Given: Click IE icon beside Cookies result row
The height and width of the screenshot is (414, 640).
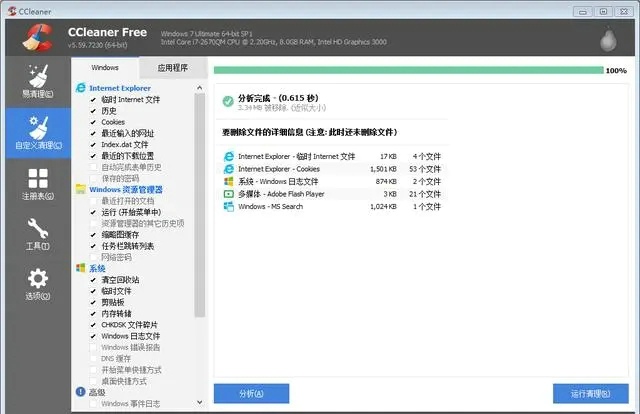Looking at the screenshot, I should pyautogui.click(x=229, y=169).
